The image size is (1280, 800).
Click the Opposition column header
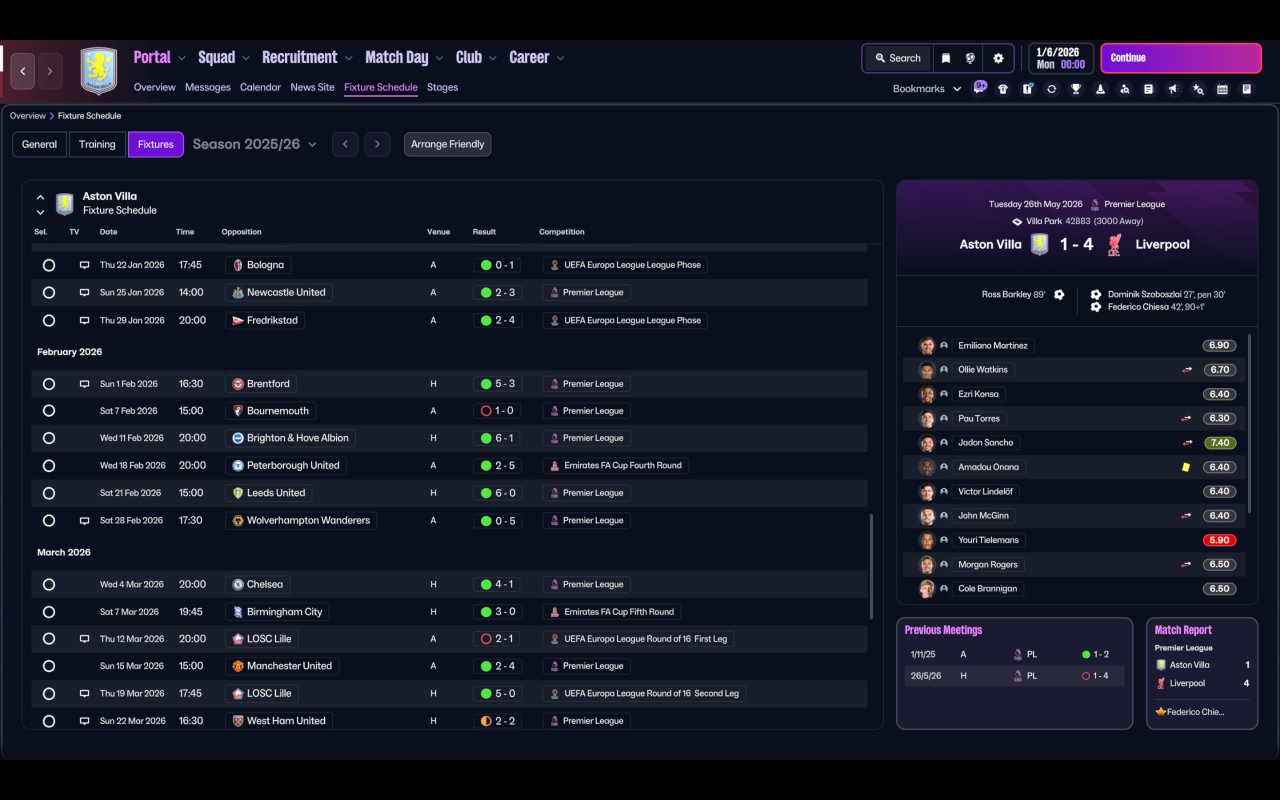[x=242, y=232]
